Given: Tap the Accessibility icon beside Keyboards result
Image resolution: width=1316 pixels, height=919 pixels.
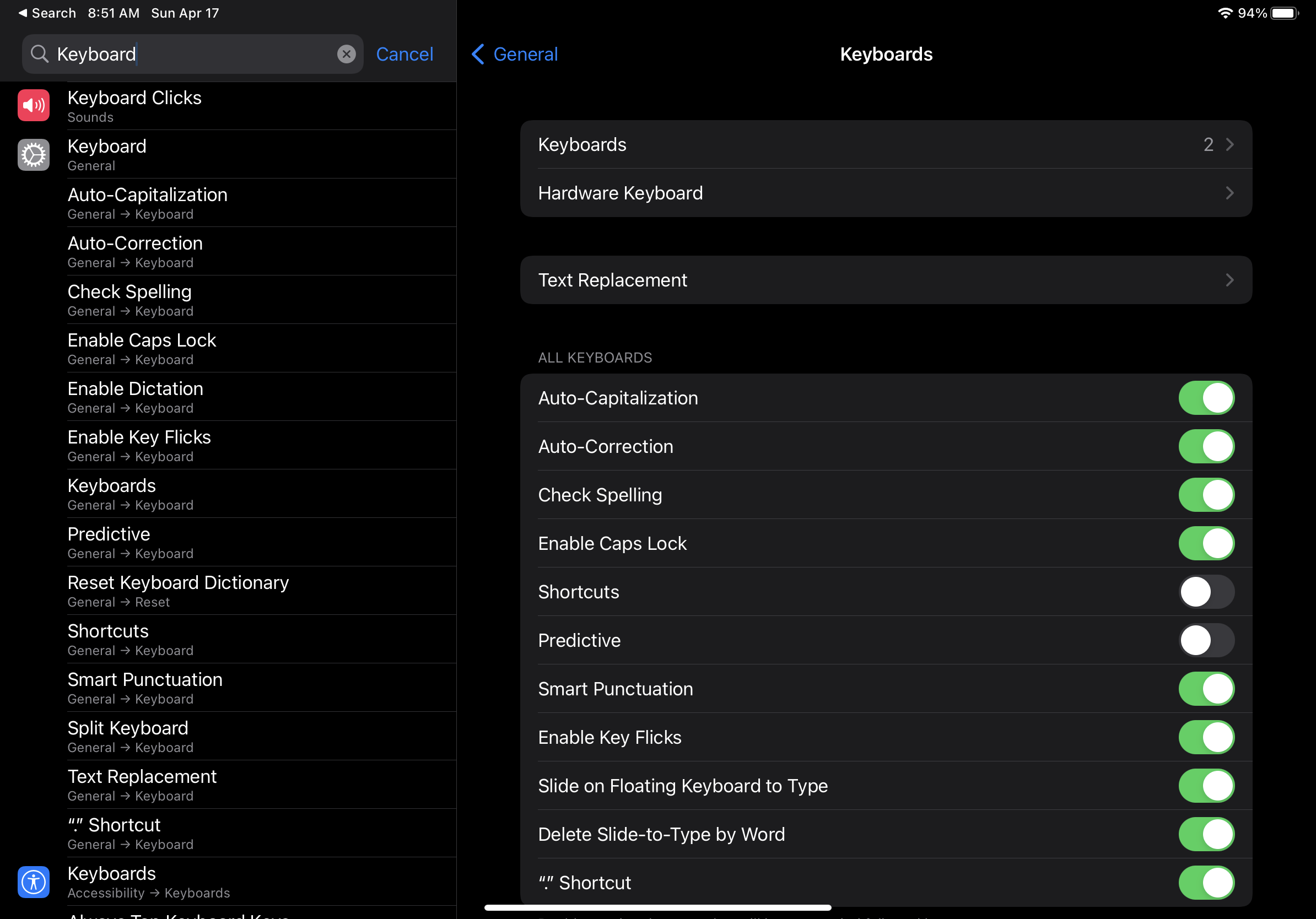Looking at the screenshot, I should 33,882.
